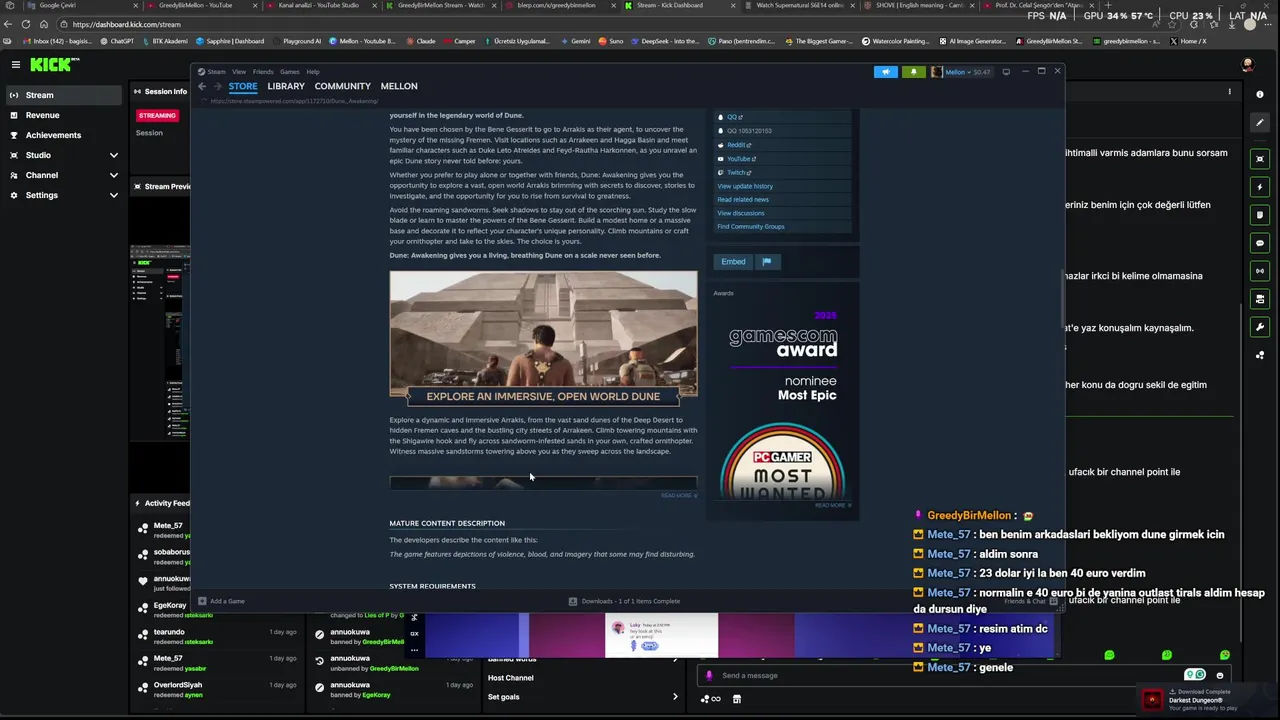Expand the Settings section in Kick sidebar
The width and height of the screenshot is (1280, 720).
click(x=64, y=195)
